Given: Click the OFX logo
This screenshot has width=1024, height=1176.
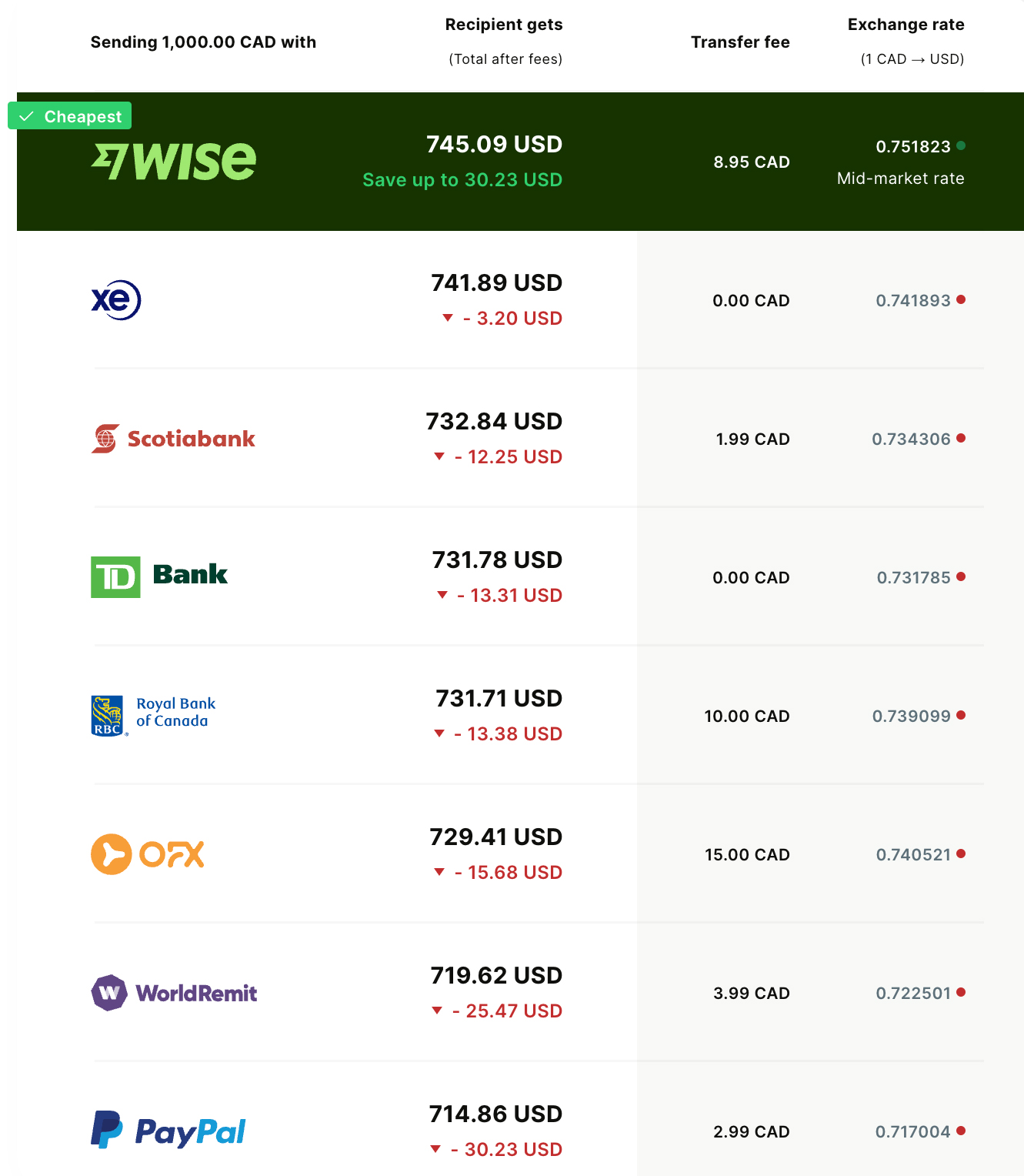Looking at the screenshot, I should (x=148, y=854).
